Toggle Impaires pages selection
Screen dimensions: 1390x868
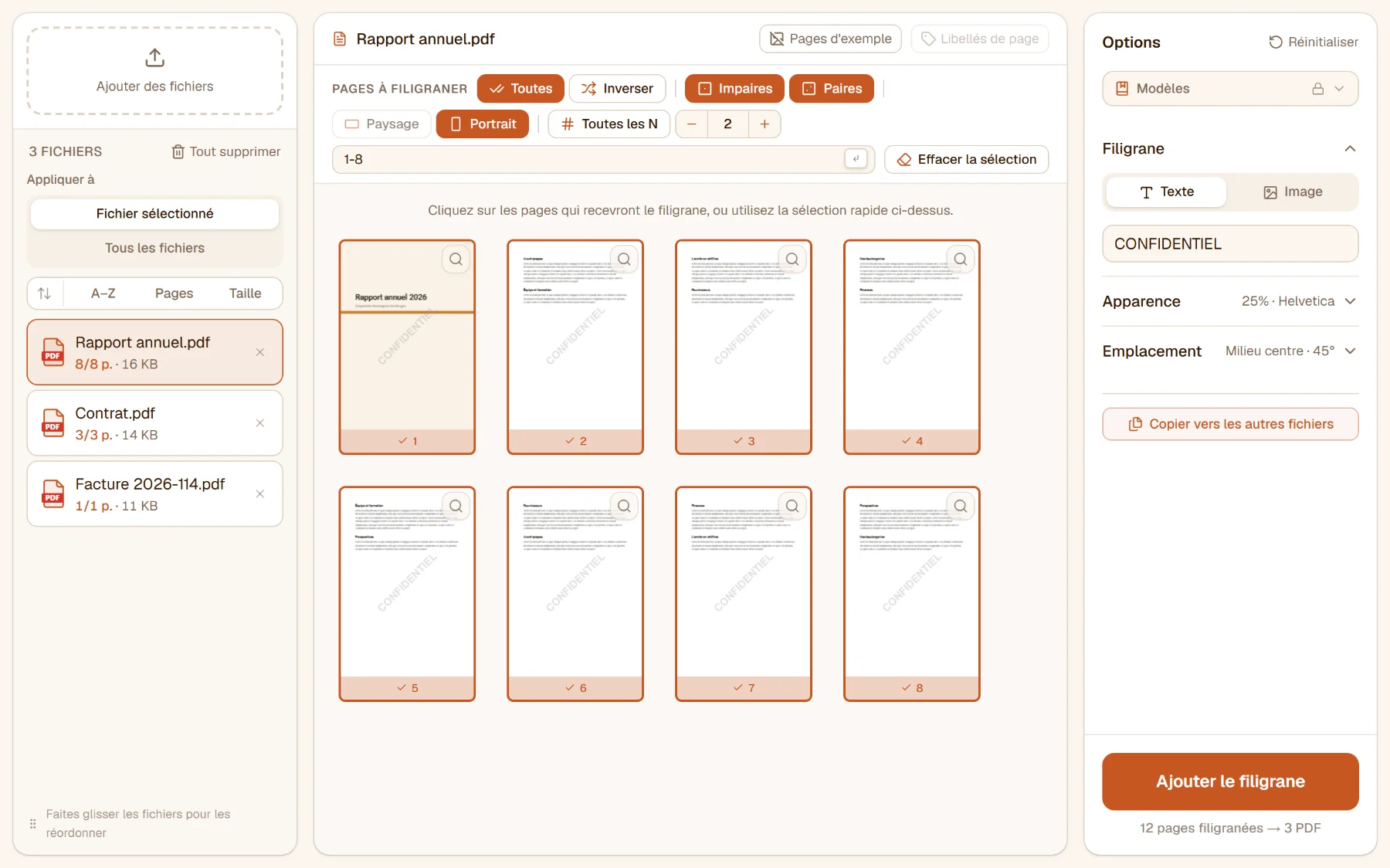pyautogui.click(x=734, y=89)
